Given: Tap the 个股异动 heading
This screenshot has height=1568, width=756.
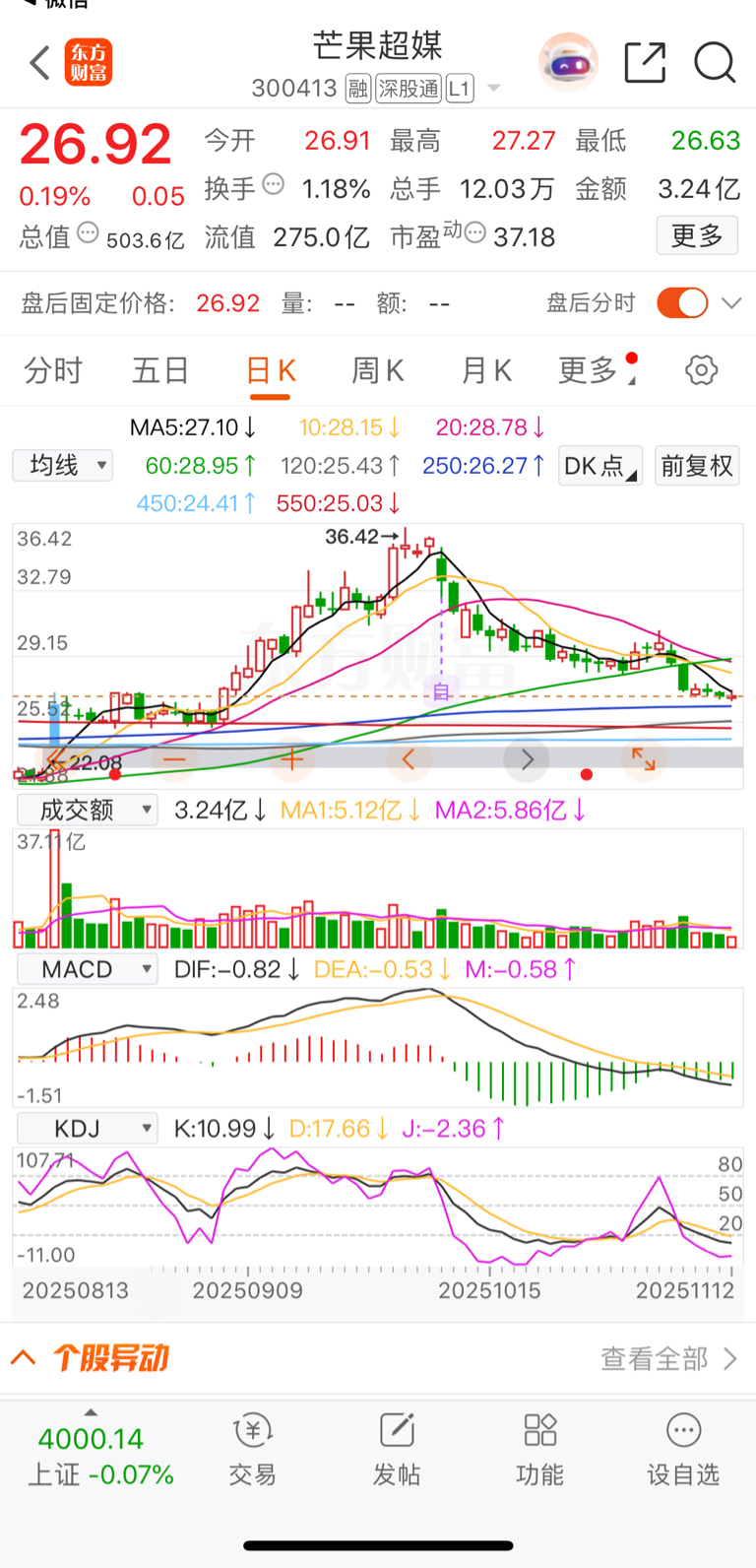Looking at the screenshot, I should click(x=111, y=1358).
